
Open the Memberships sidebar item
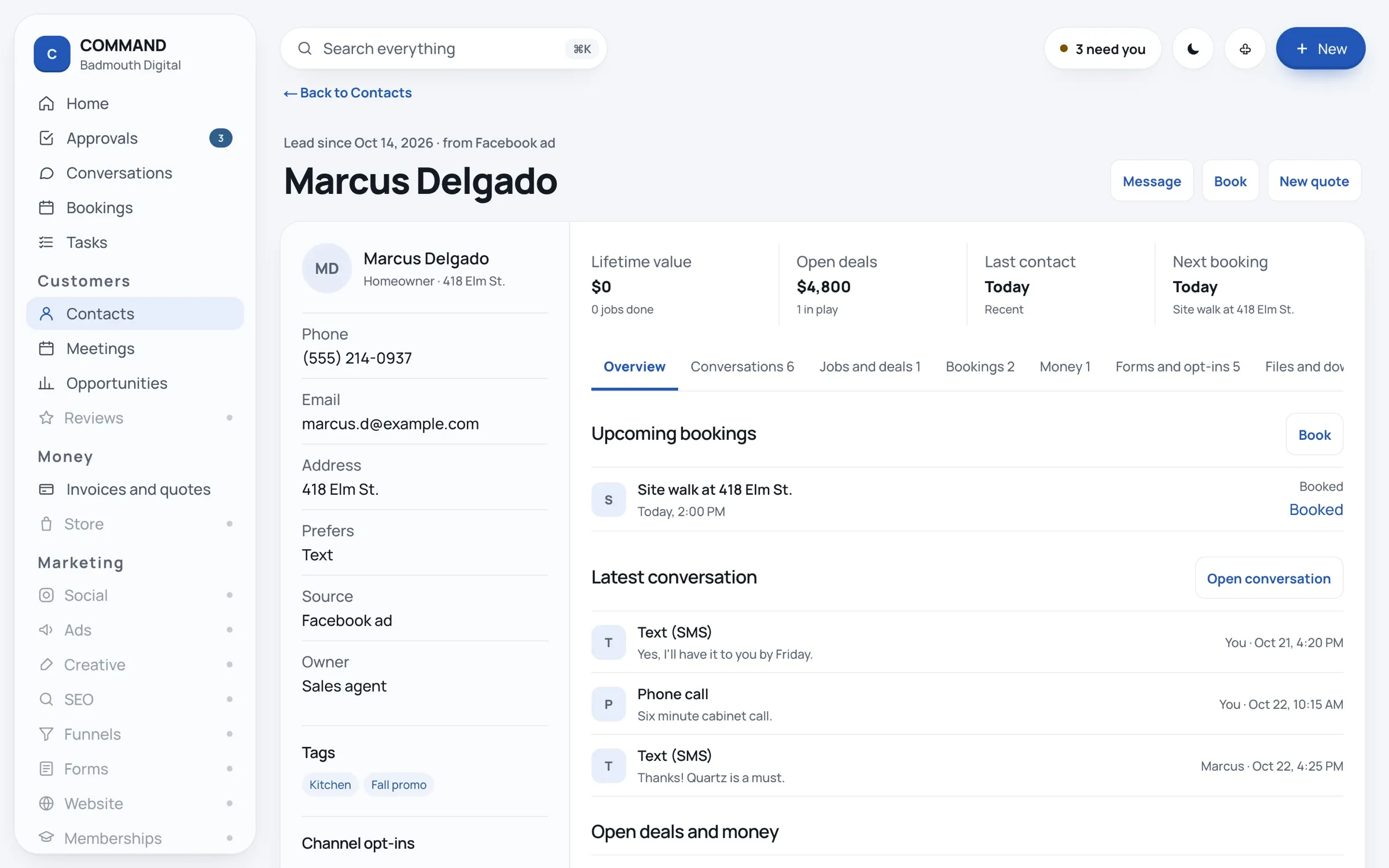coord(135,838)
